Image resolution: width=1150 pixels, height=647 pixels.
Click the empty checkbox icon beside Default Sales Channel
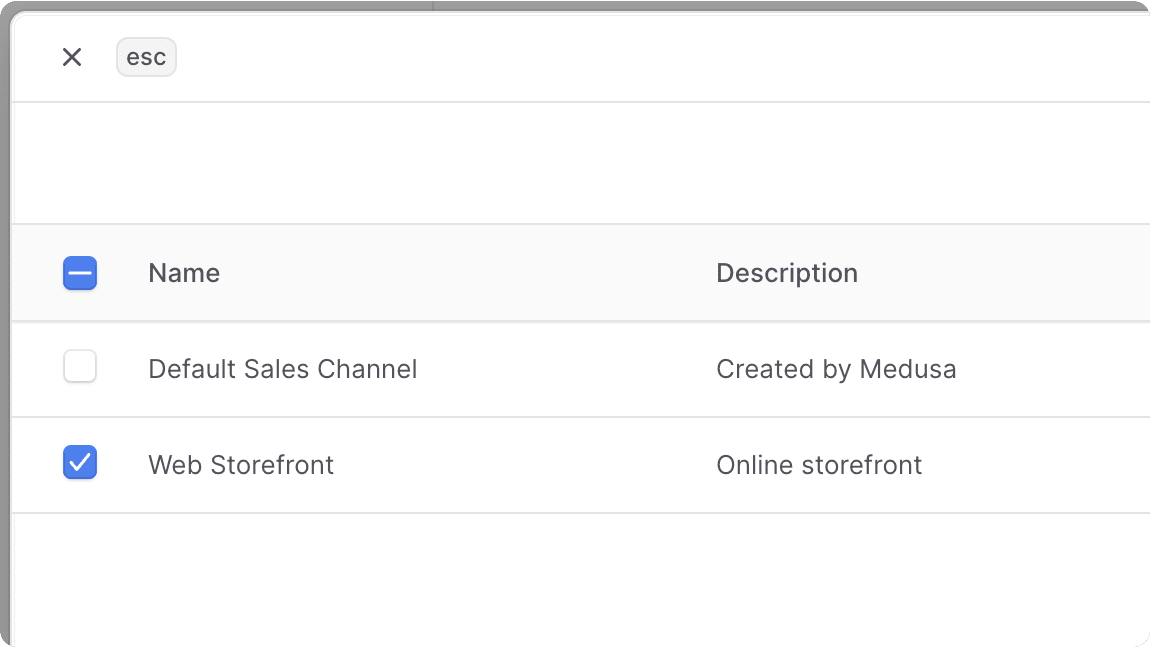click(x=80, y=366)
